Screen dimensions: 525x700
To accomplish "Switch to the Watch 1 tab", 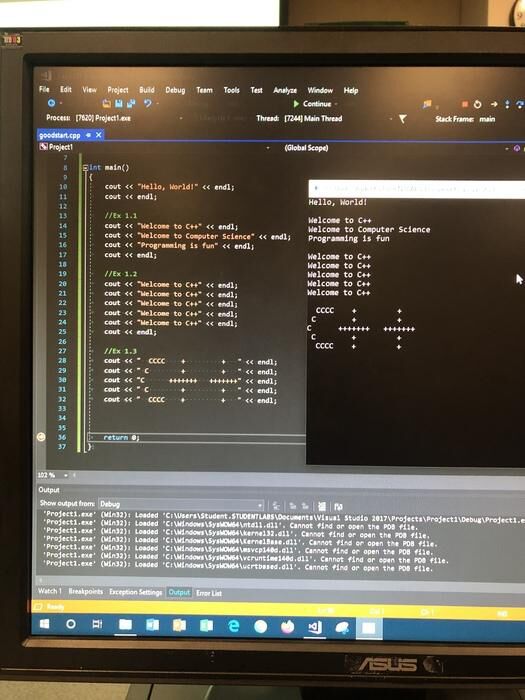I will tap(50, 591).
